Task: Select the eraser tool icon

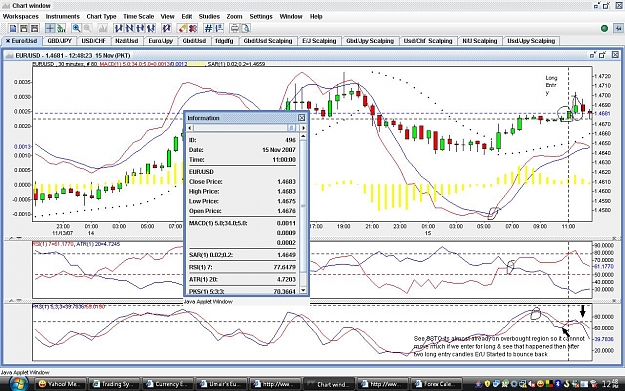Action: point(182,28)
